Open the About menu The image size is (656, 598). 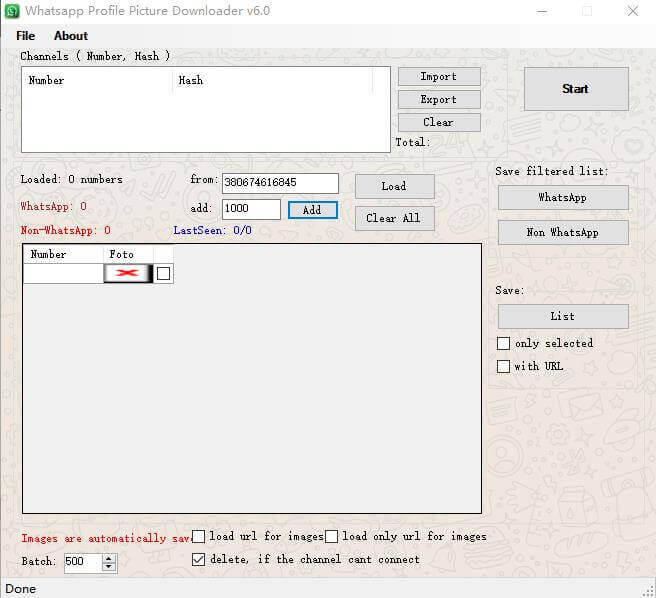pyautogui.click(x=71, y=36)
